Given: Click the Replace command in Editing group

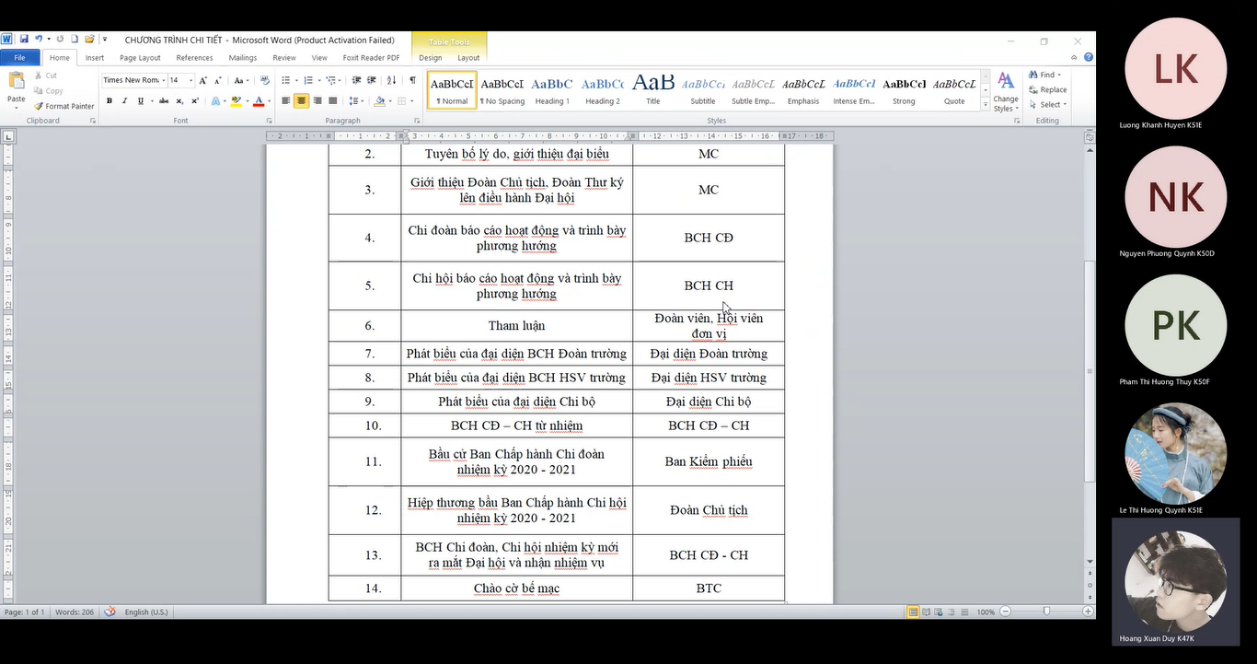Looking at the screenshot, I should click(x=1048, y=90).
